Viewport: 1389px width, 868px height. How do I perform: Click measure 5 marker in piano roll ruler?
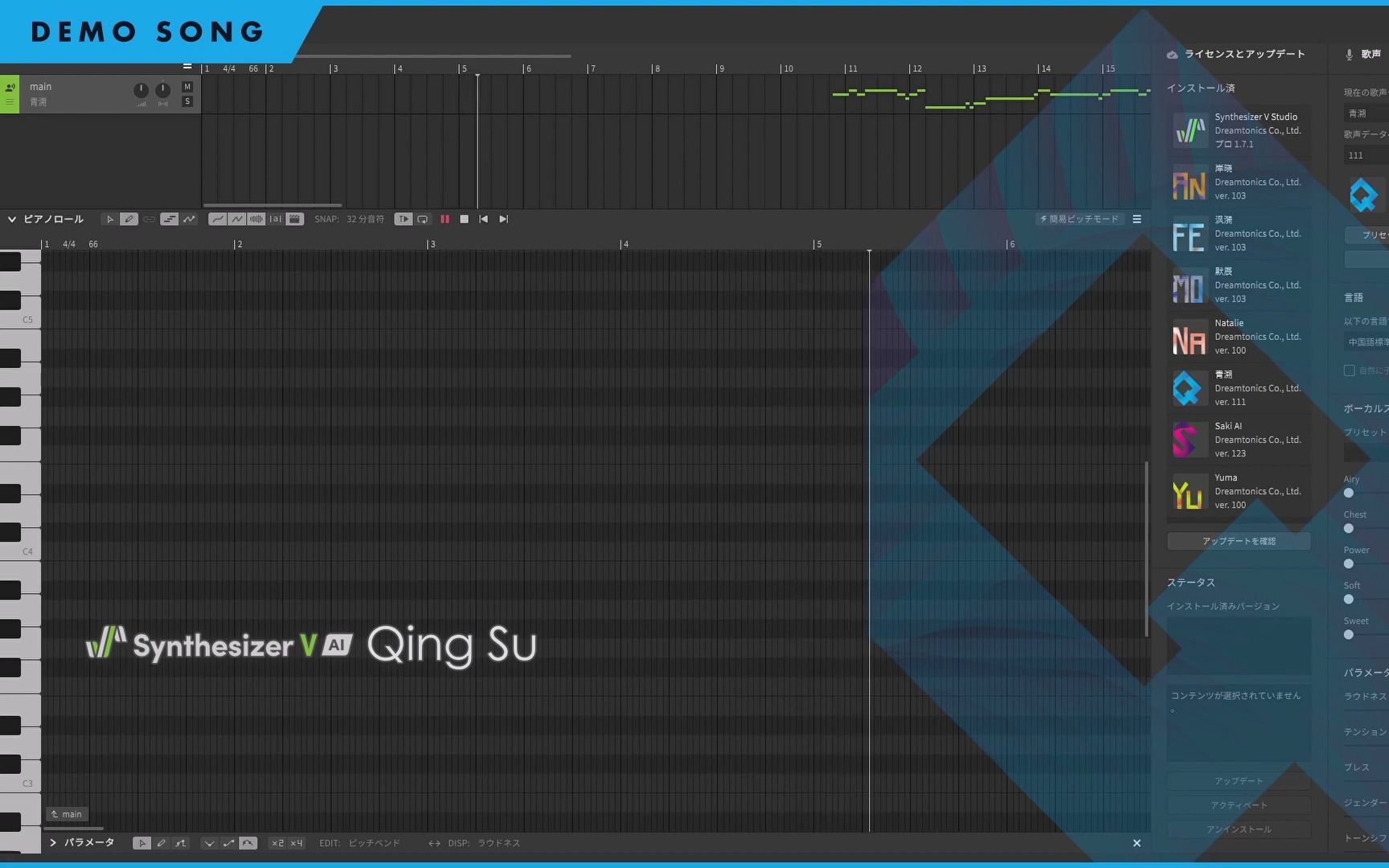point(818,244)
